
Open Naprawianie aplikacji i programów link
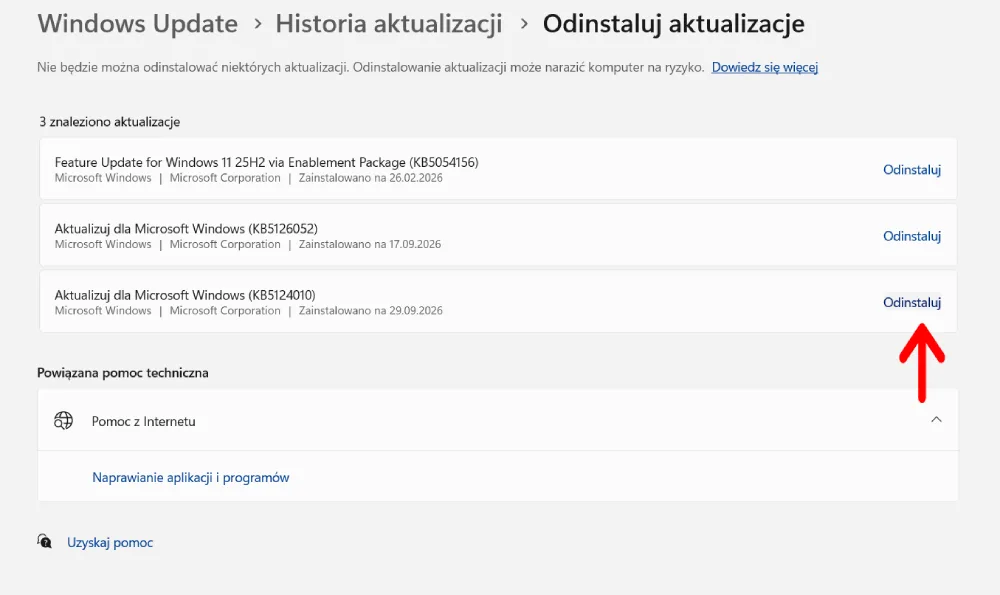pyautogui.click(x=191, y=478)
